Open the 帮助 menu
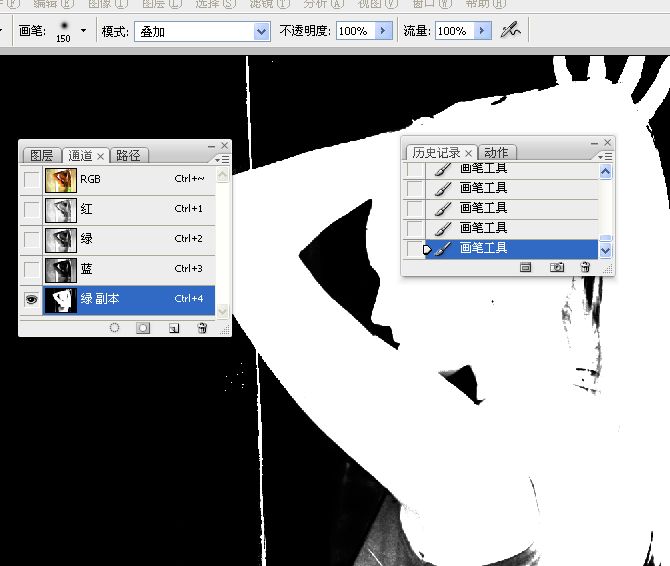 [486, 4]
